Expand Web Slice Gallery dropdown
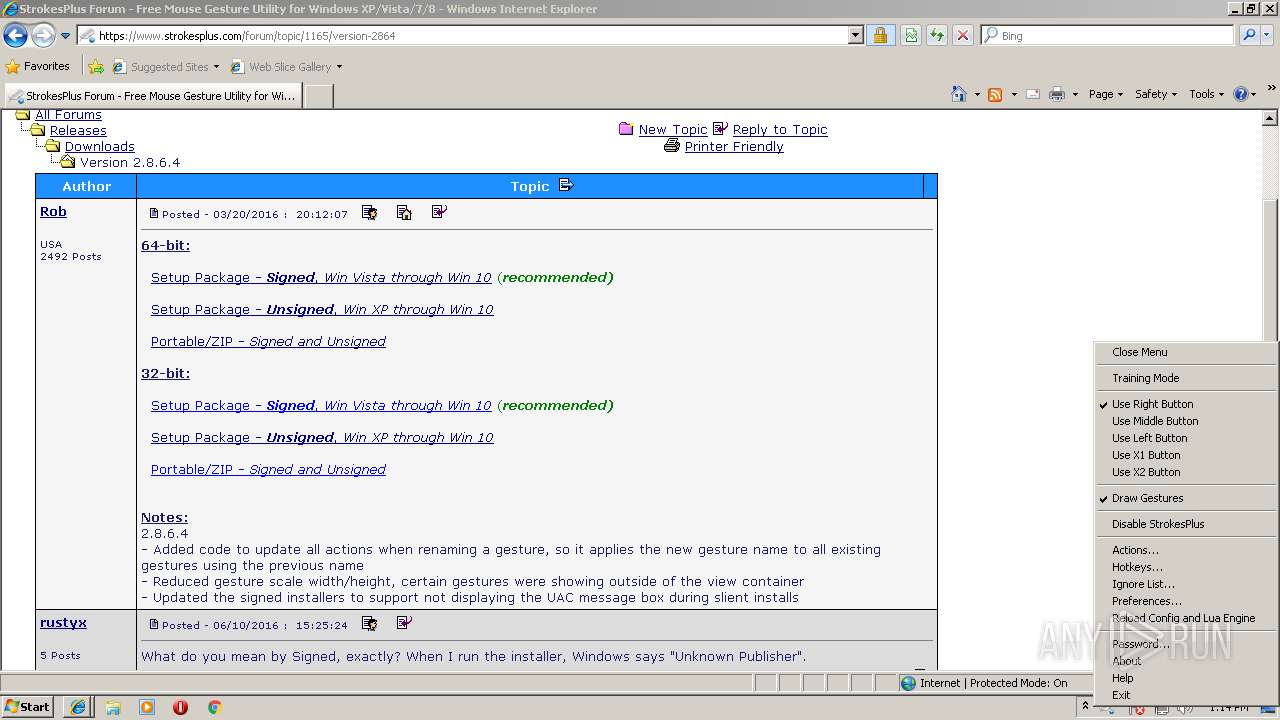 tap(339, 67)
